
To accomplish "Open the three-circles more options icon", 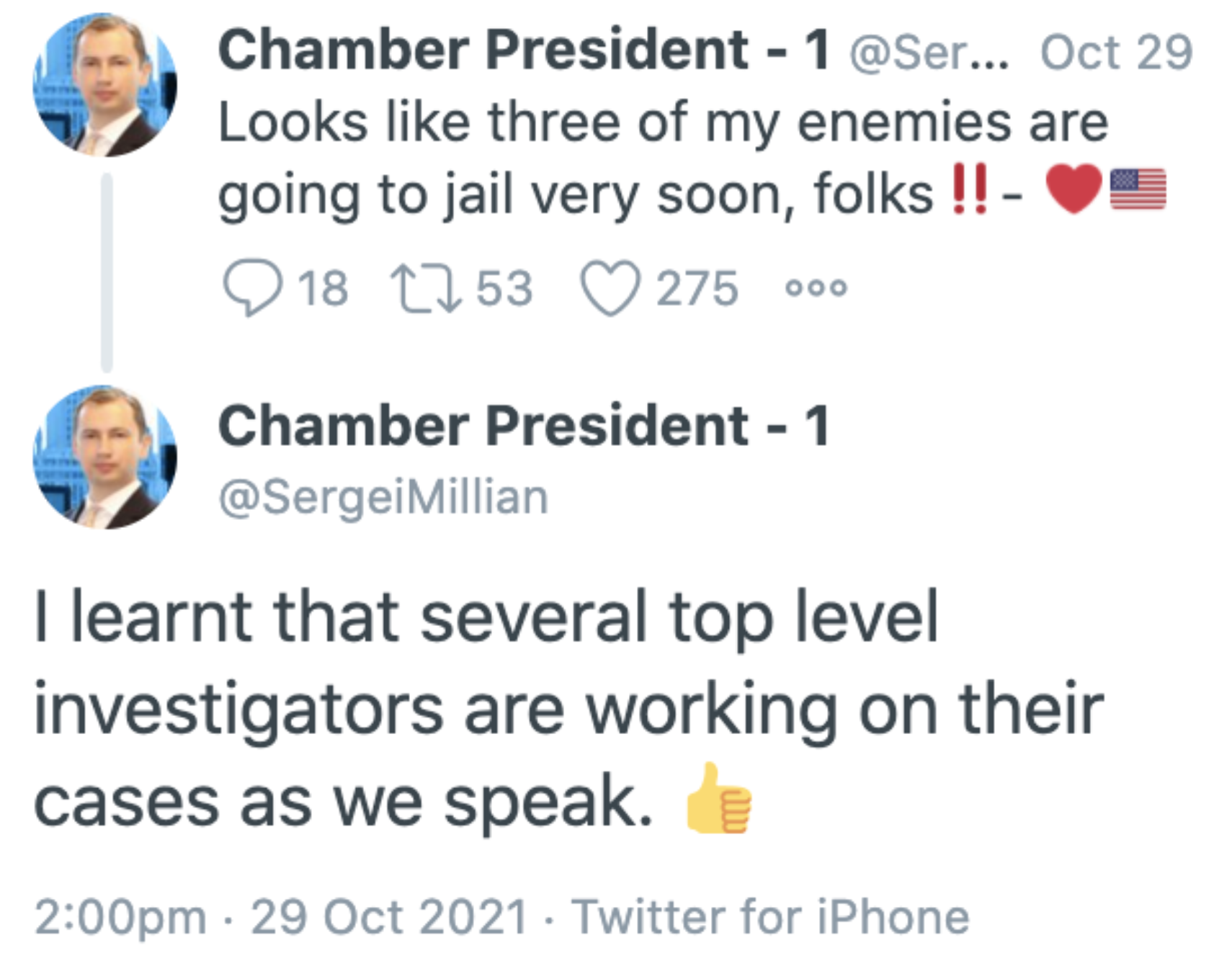I will 816,288.
